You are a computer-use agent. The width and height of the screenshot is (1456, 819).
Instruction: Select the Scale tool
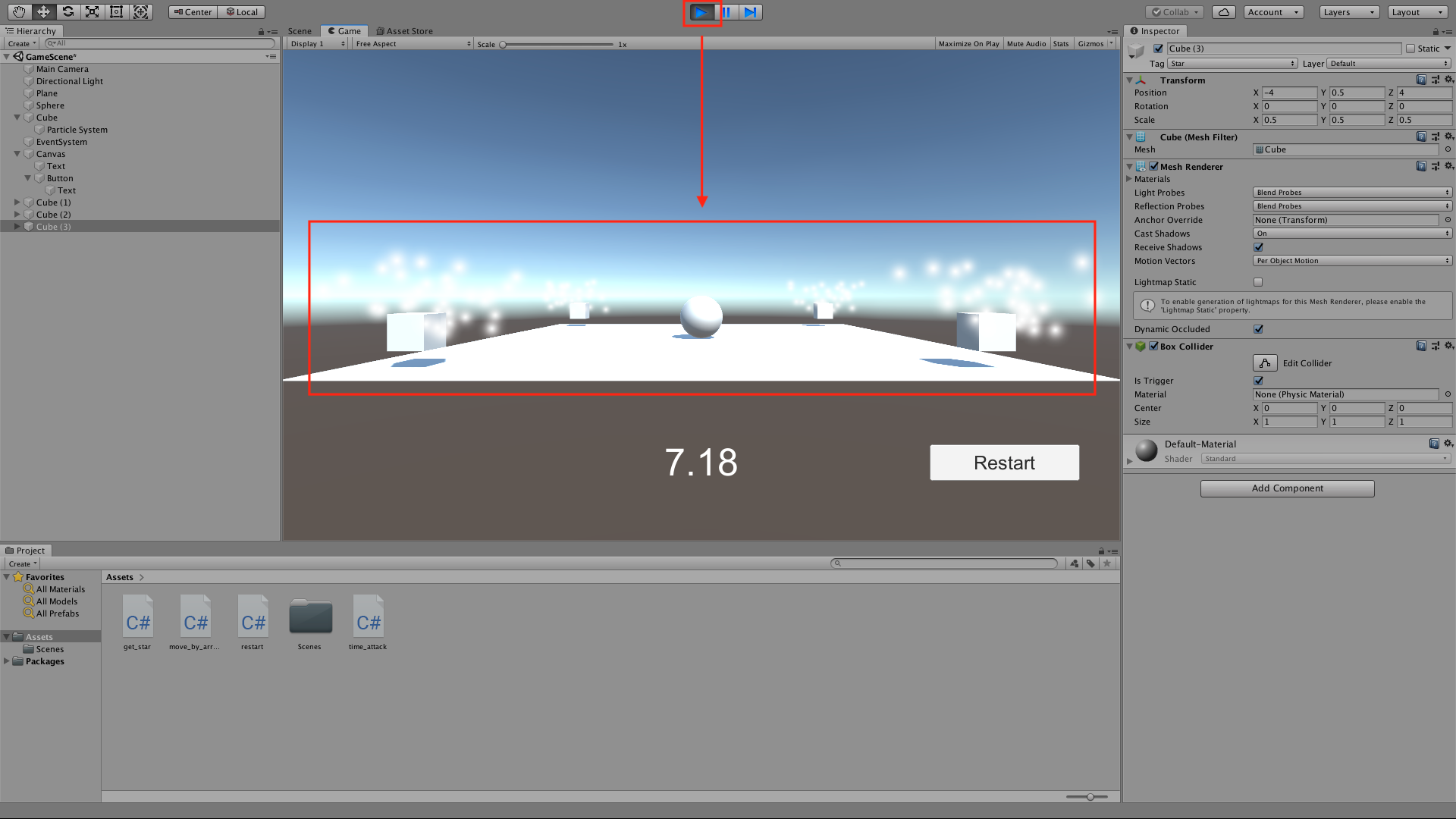[x=92, y=12]
